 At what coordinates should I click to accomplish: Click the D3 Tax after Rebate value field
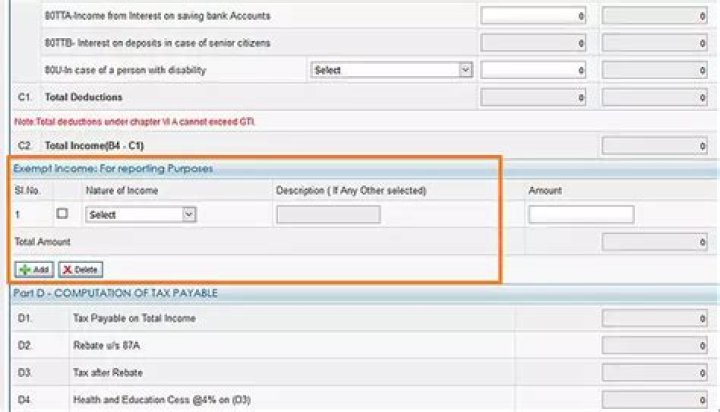tap(654, 372)
